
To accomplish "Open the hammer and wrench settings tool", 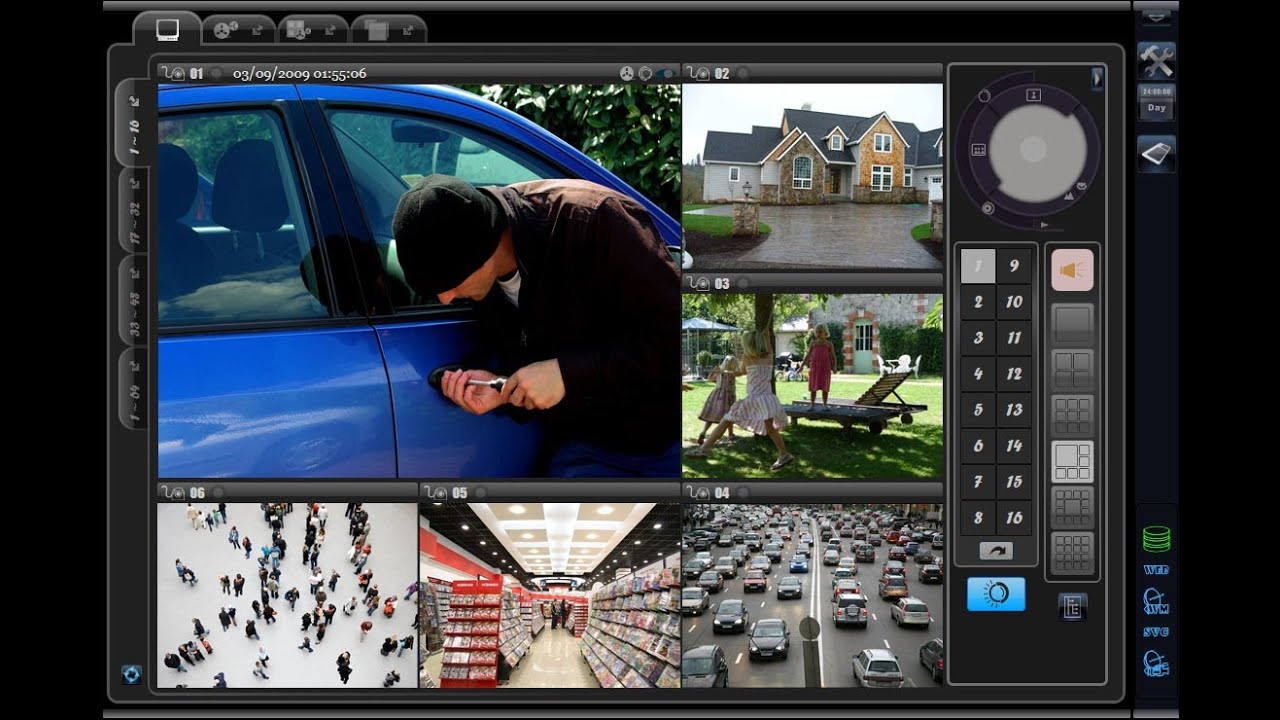I will click(x=1156, y=61).
